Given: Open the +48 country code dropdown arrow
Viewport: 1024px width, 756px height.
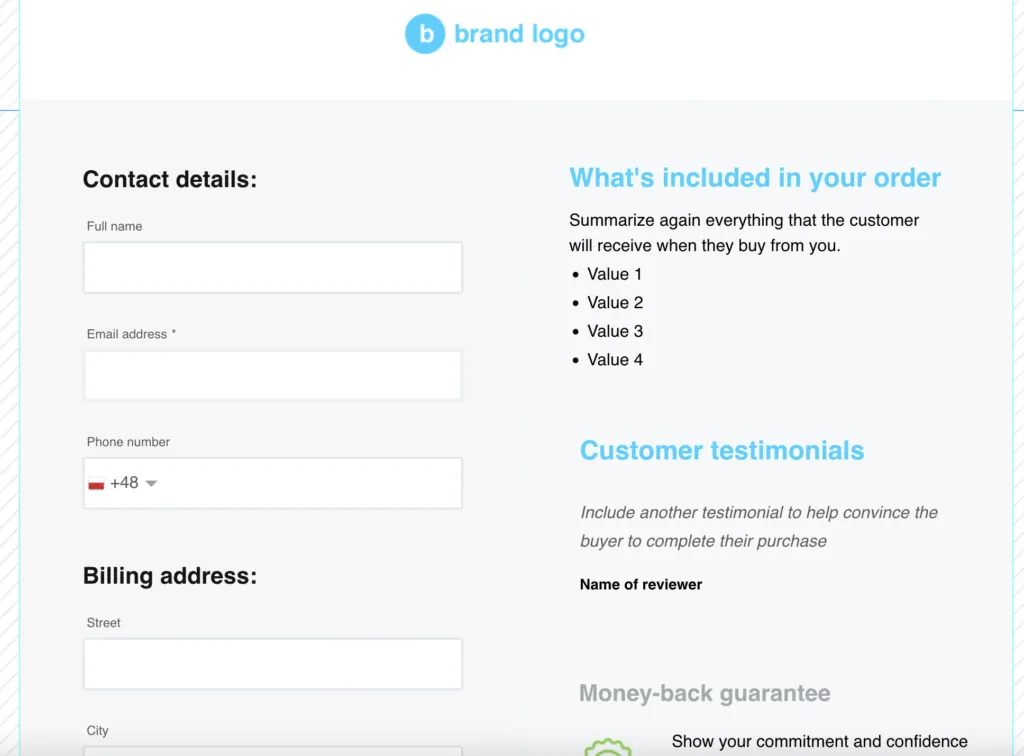Looking at the screenshot, I should pyautogui.click(x=152, y=484).
